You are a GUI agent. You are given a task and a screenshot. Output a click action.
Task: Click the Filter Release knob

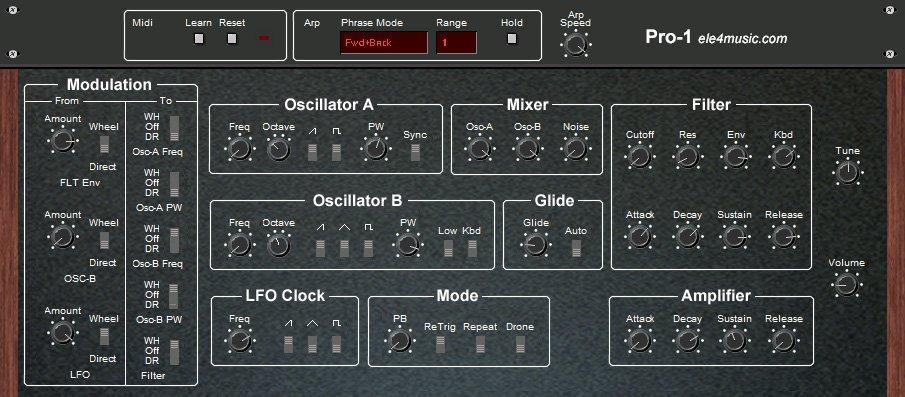click(x=783, y=237)
